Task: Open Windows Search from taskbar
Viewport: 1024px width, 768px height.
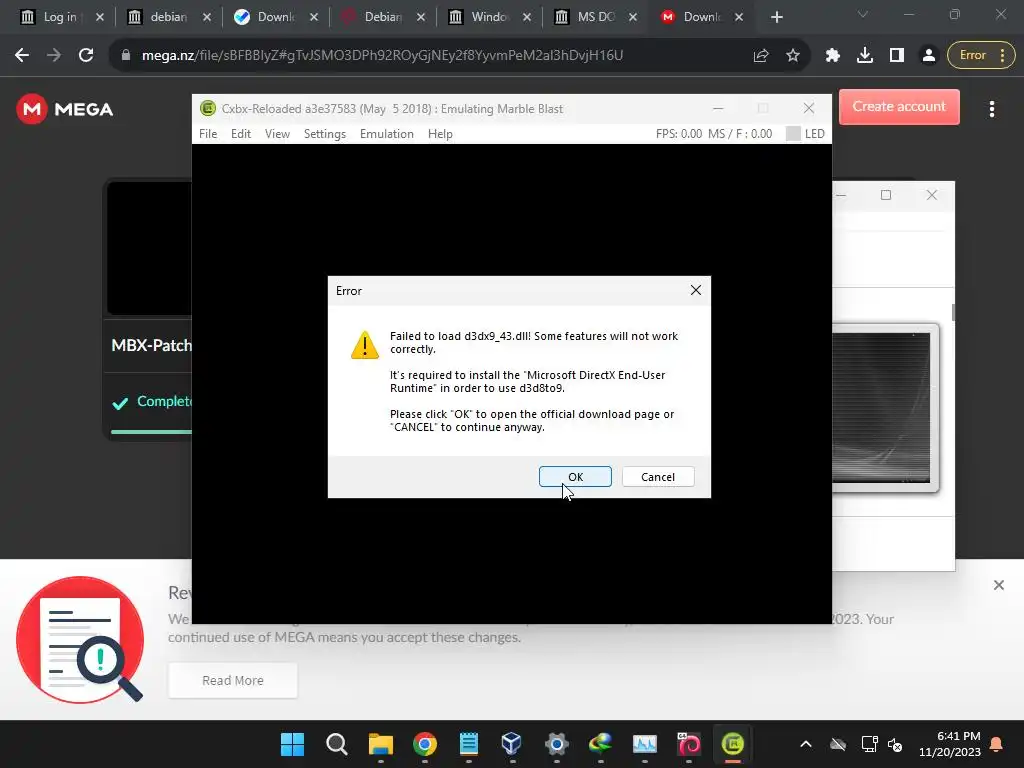Action: pos(336,744)
